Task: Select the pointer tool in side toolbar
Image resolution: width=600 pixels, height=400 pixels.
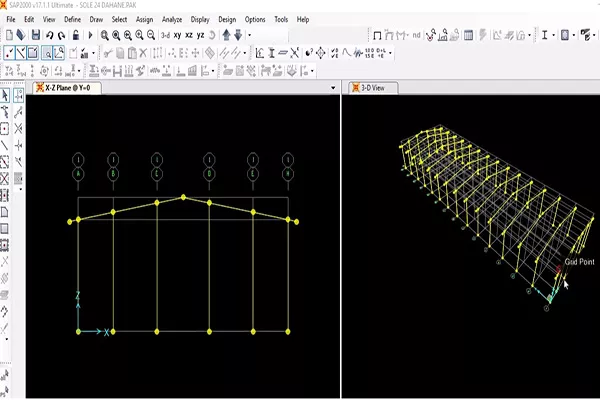Action: (x=6, y=96)
